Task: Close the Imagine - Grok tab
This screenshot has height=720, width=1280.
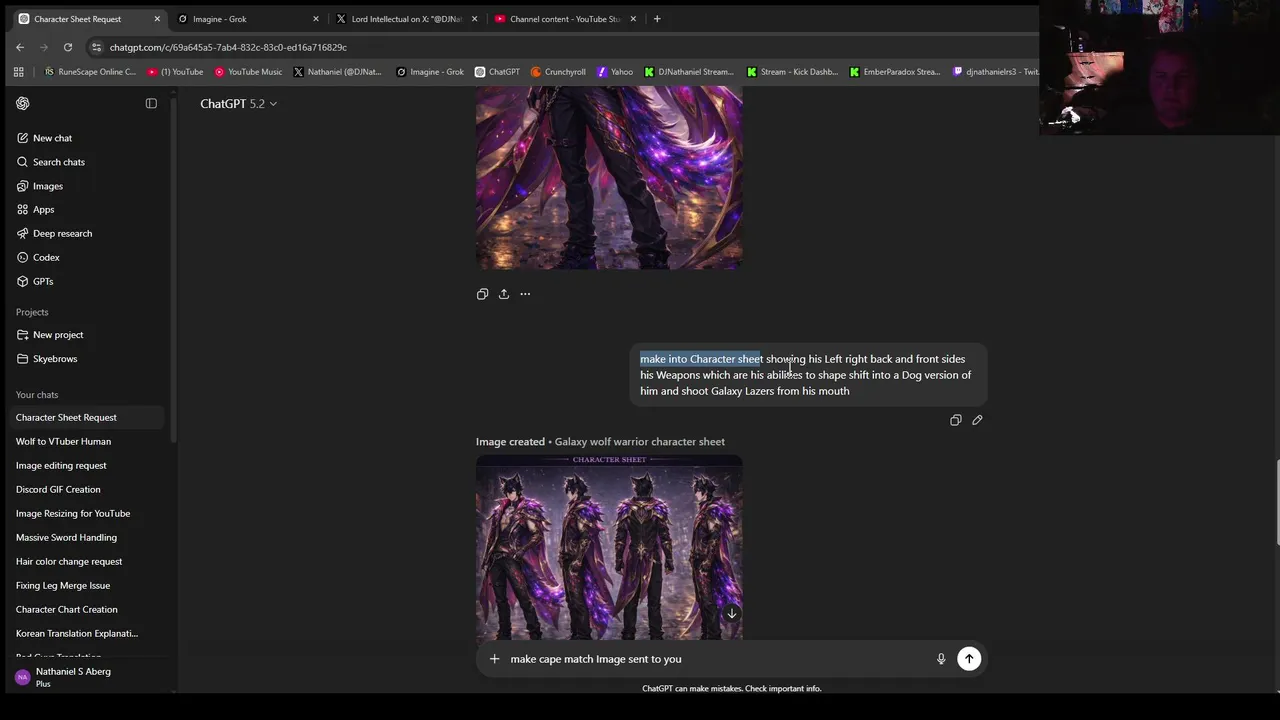Action: coord(316,19)
